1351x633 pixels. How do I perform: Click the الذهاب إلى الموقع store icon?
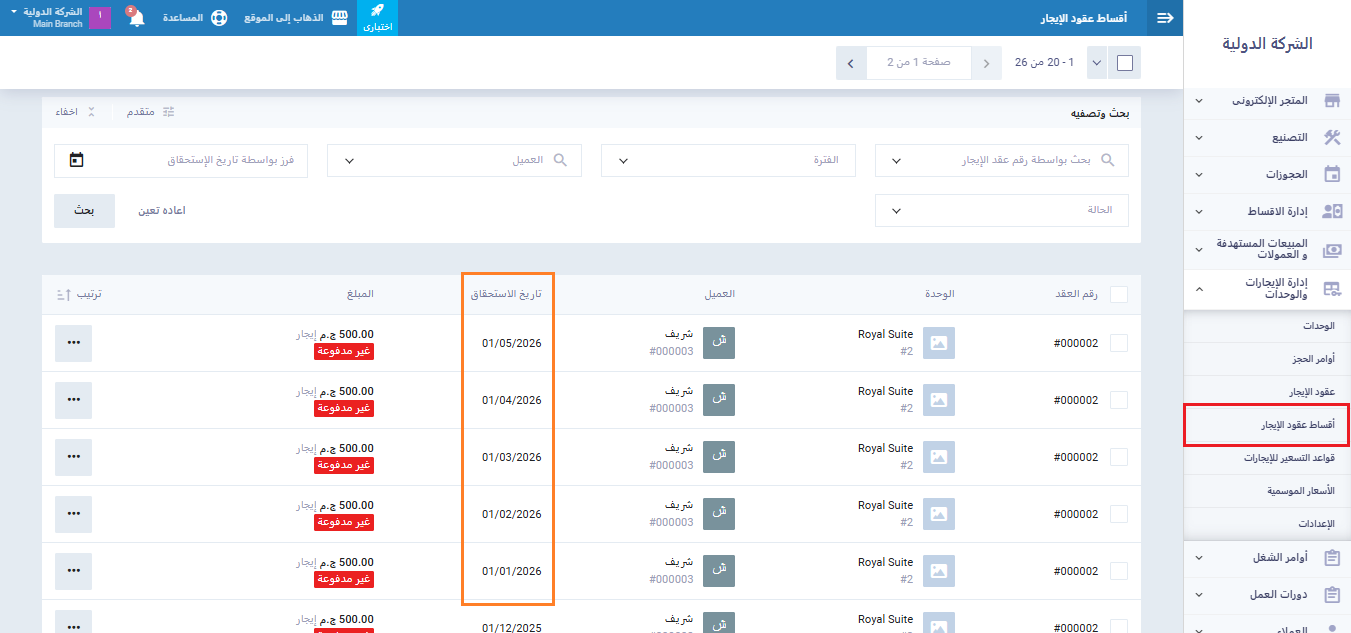click(340, 18)
